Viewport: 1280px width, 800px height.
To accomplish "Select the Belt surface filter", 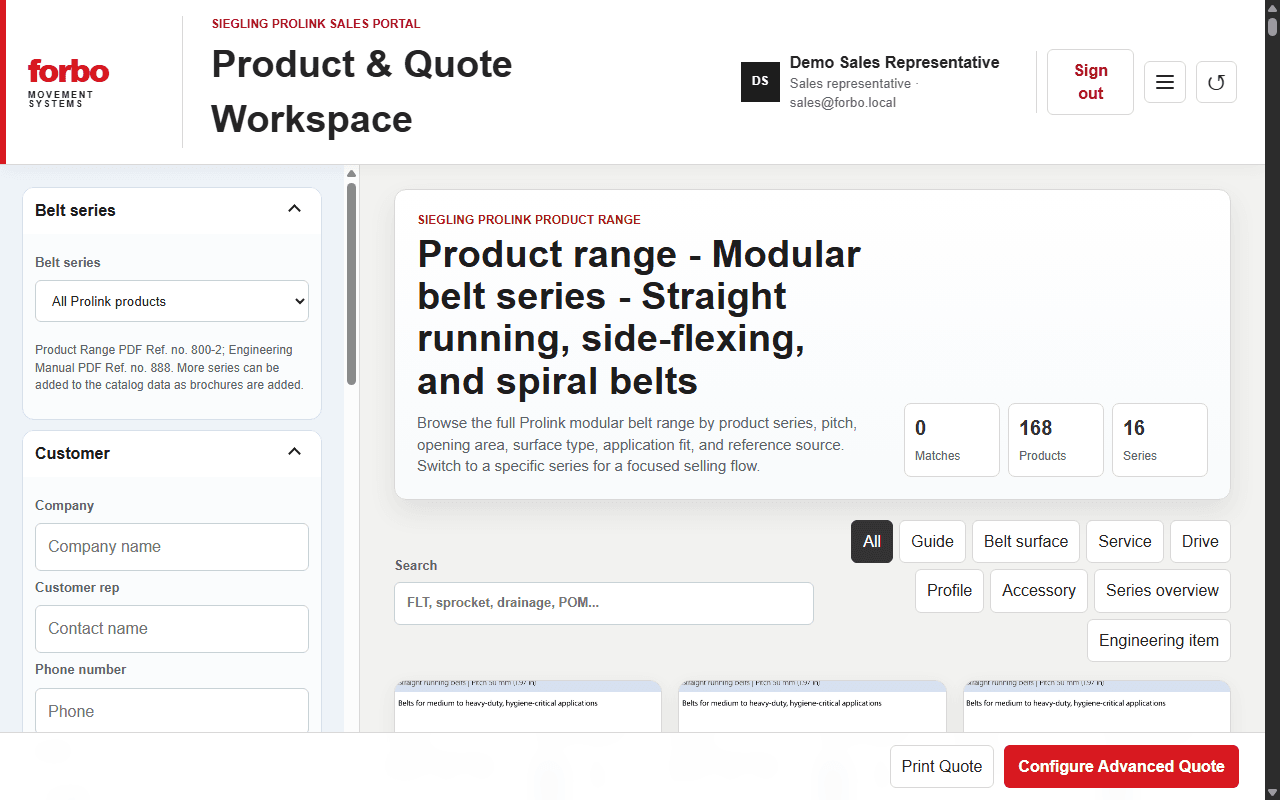I will (1026, 541).
